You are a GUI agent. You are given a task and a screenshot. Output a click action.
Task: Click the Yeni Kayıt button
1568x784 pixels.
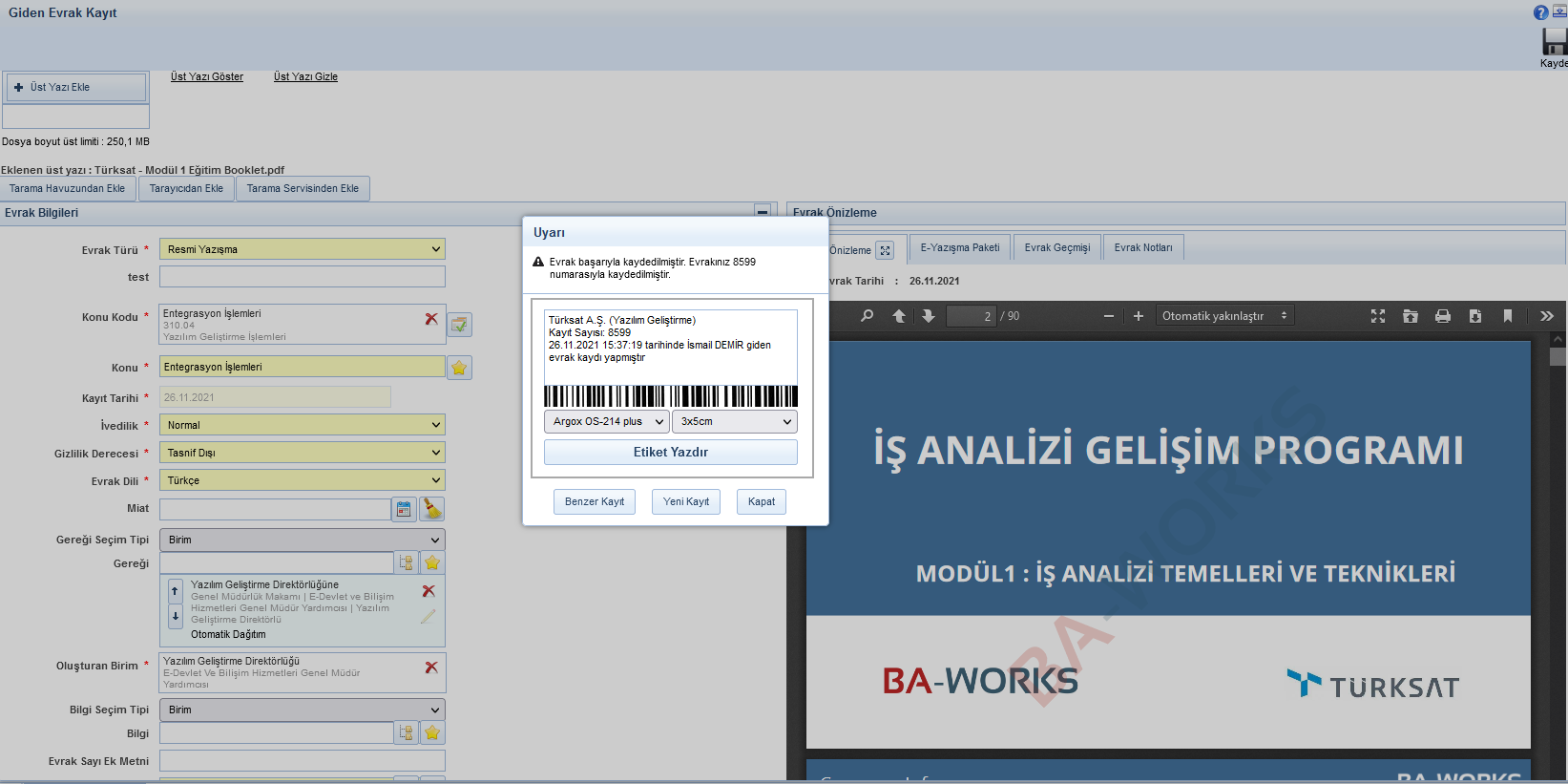[685, 501]
